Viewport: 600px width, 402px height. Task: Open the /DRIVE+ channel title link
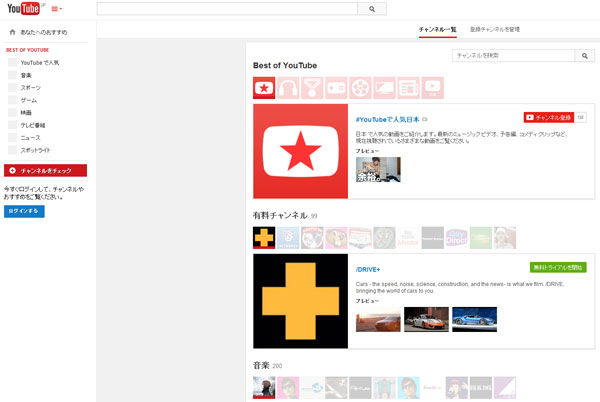coord(368,270)
